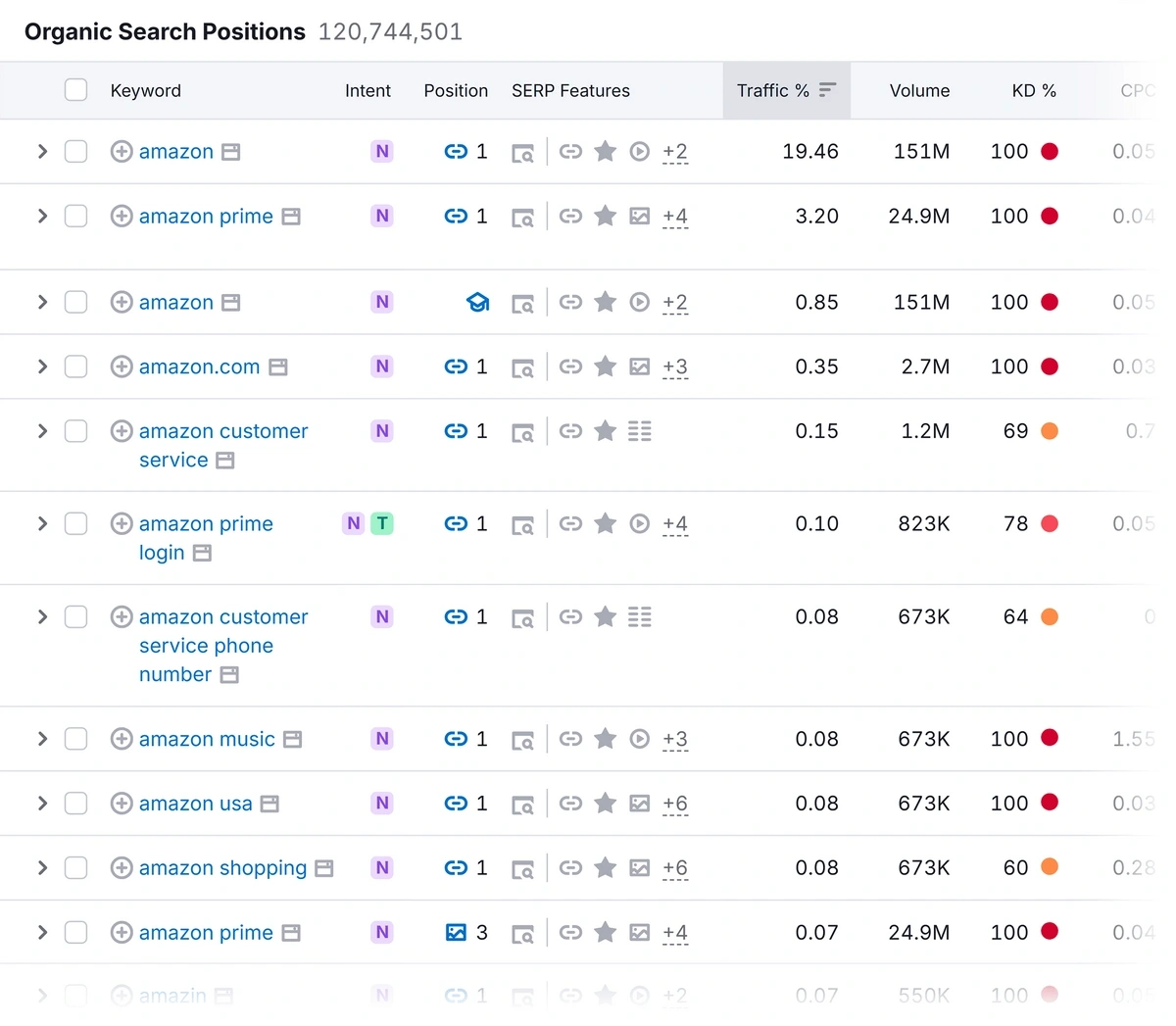Add amazon.com keyword using its plus icon
Screen dimensions: 1176x1026
click(x=122, y=366)
